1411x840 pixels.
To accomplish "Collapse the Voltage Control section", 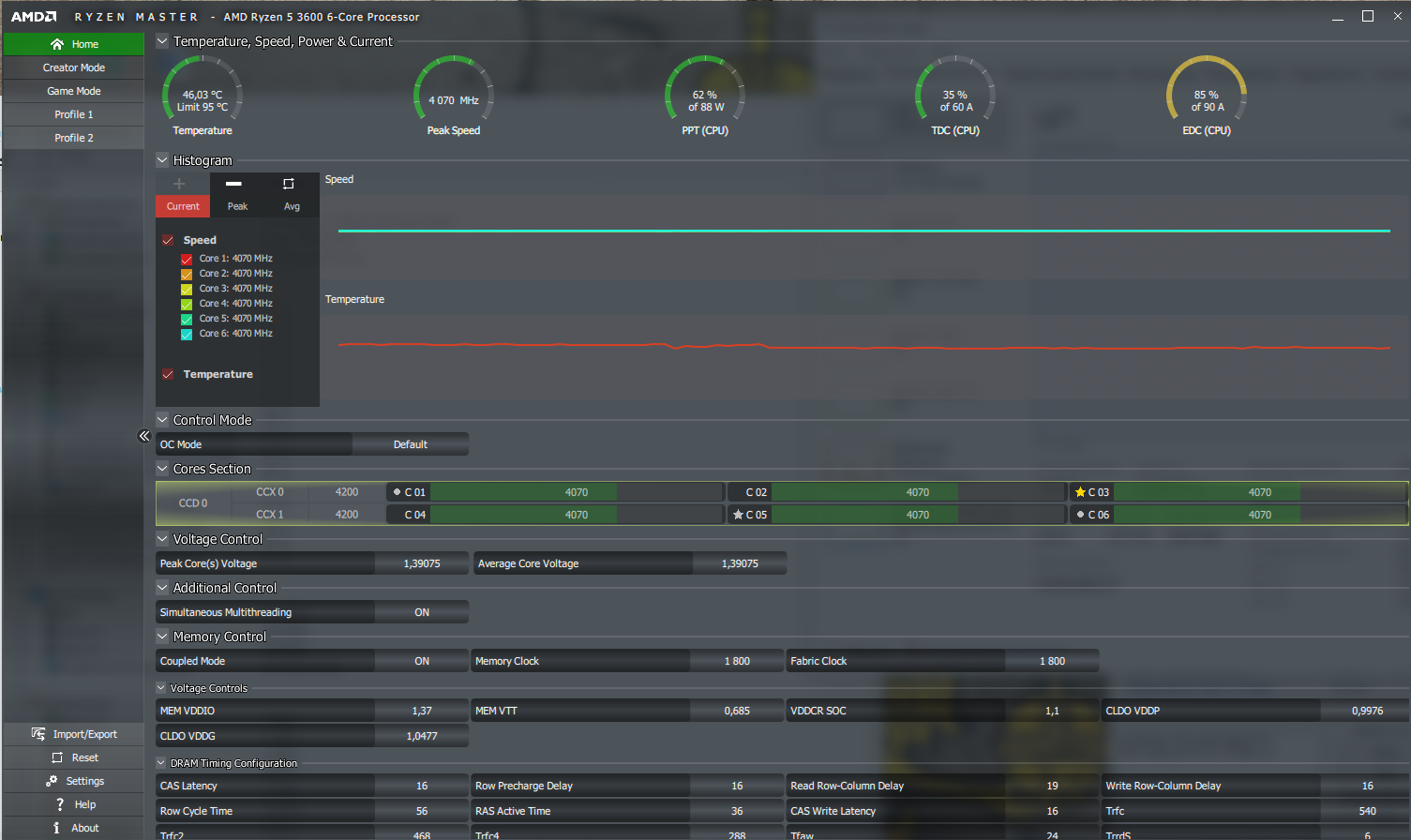I will point(162,539).
